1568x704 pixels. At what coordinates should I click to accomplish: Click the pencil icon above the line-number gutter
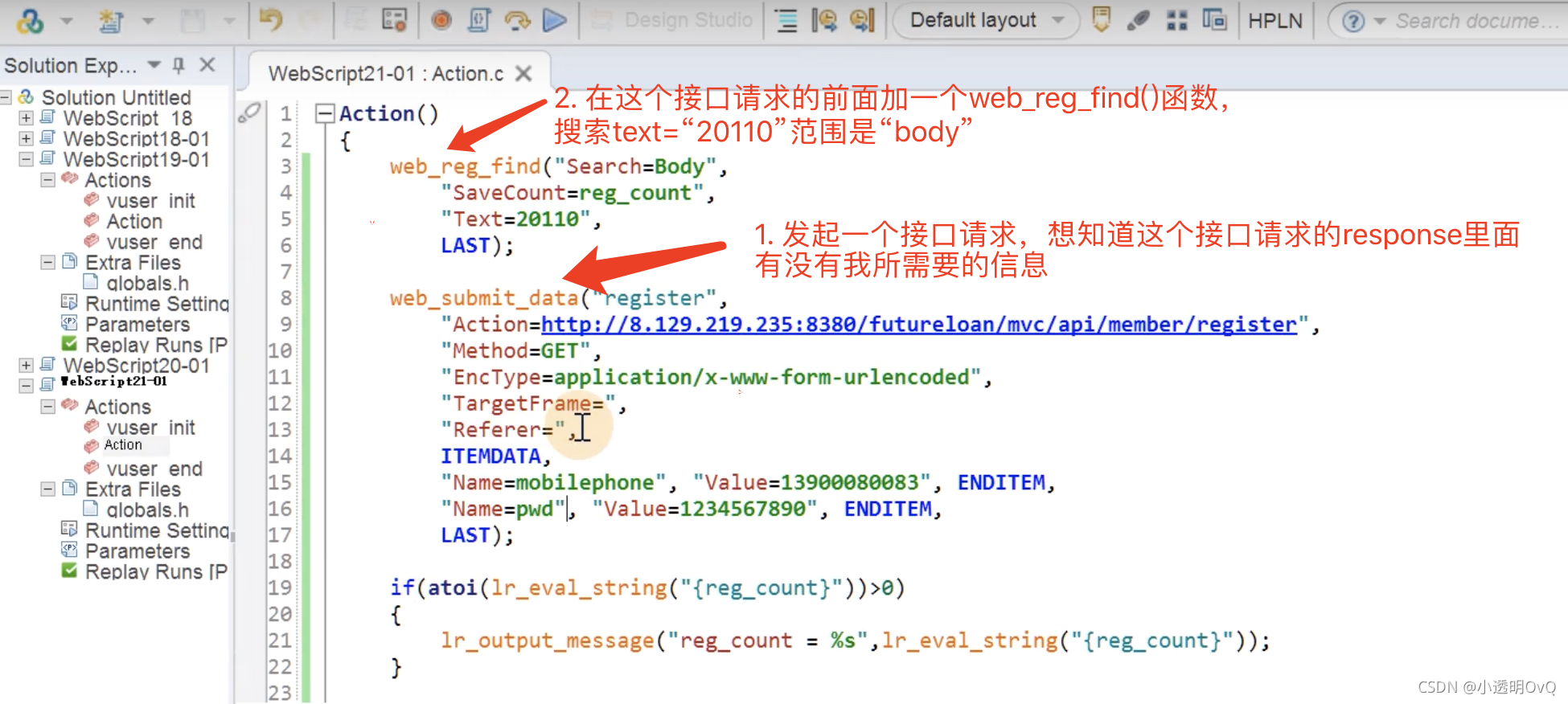click(249, 113)
